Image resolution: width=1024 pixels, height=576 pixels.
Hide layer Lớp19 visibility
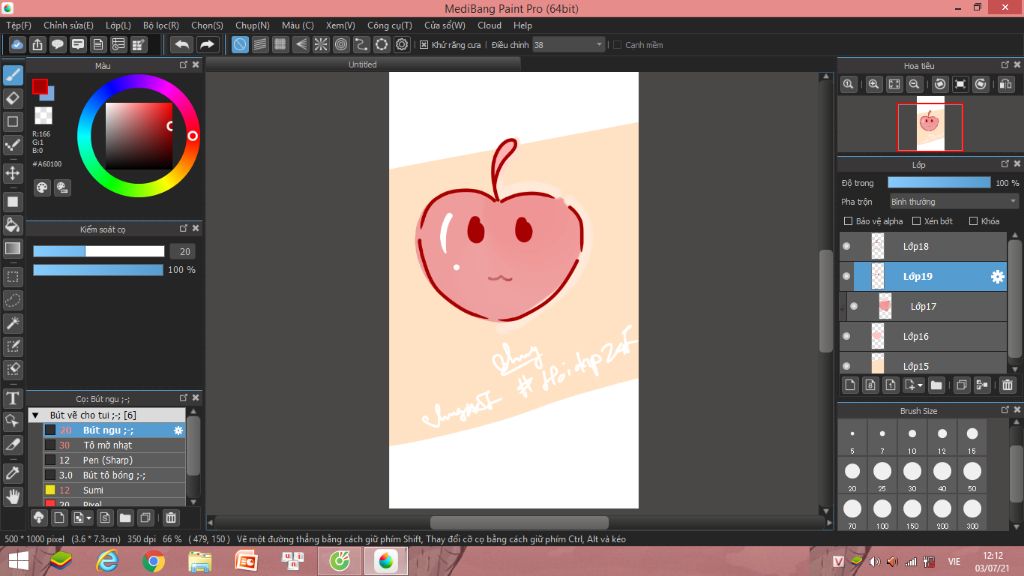[846, 276]
